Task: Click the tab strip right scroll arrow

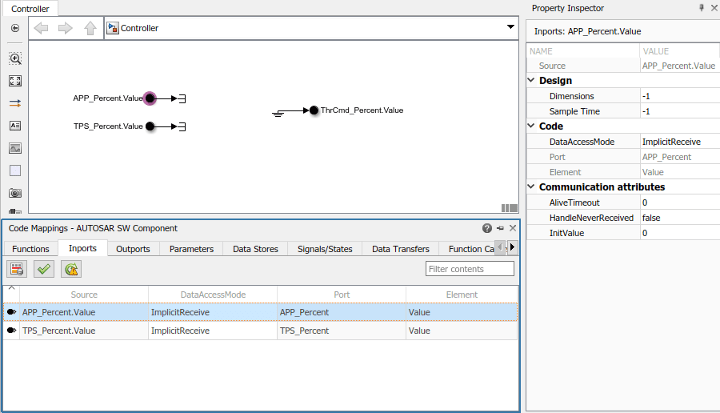Action: tap(512, 247)
